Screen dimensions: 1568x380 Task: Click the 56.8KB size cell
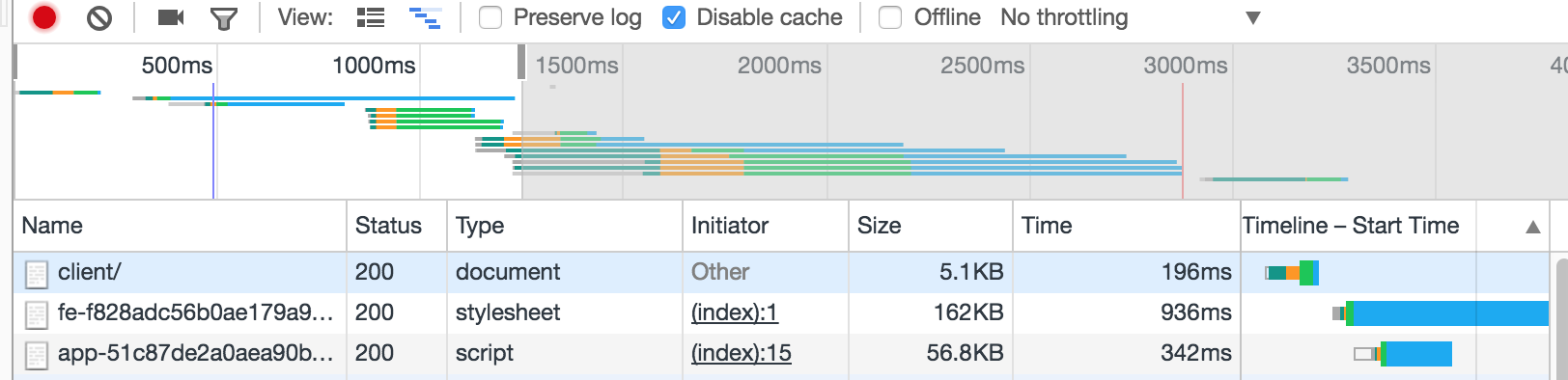tap(931, 353)
